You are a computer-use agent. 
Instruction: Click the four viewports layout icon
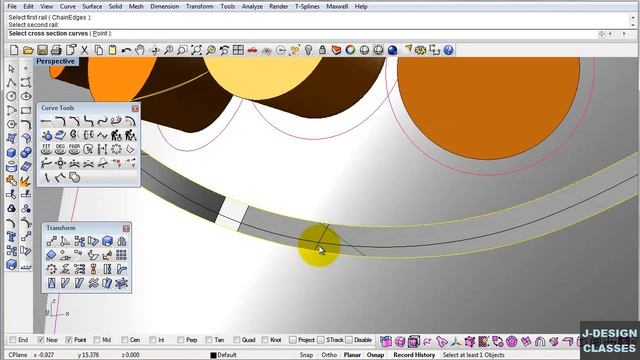click(x=238, y=50)
